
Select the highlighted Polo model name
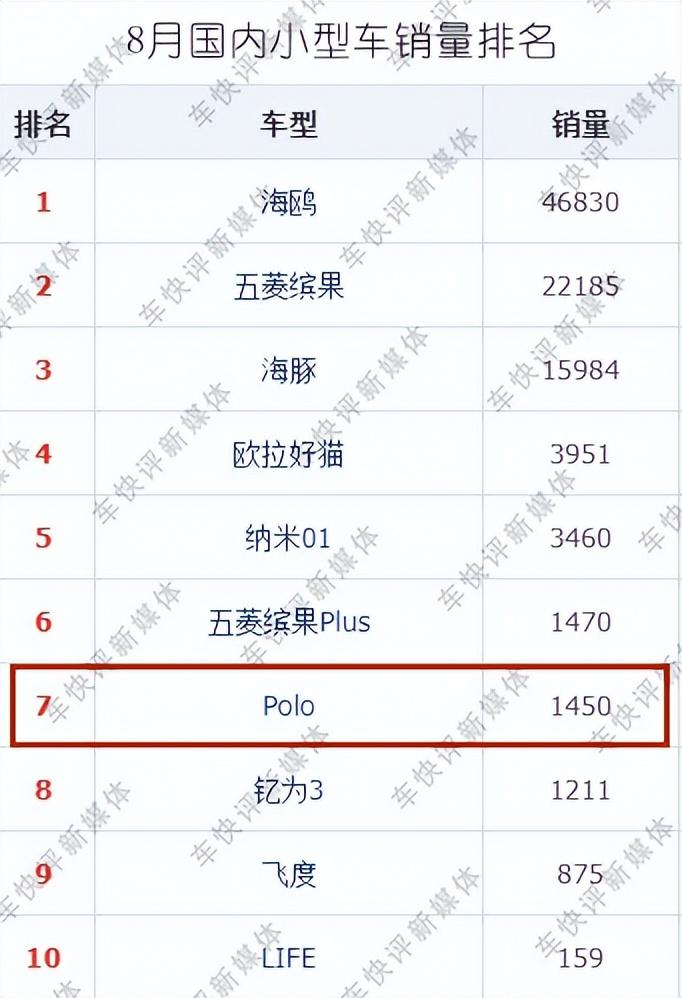[288, 706]
